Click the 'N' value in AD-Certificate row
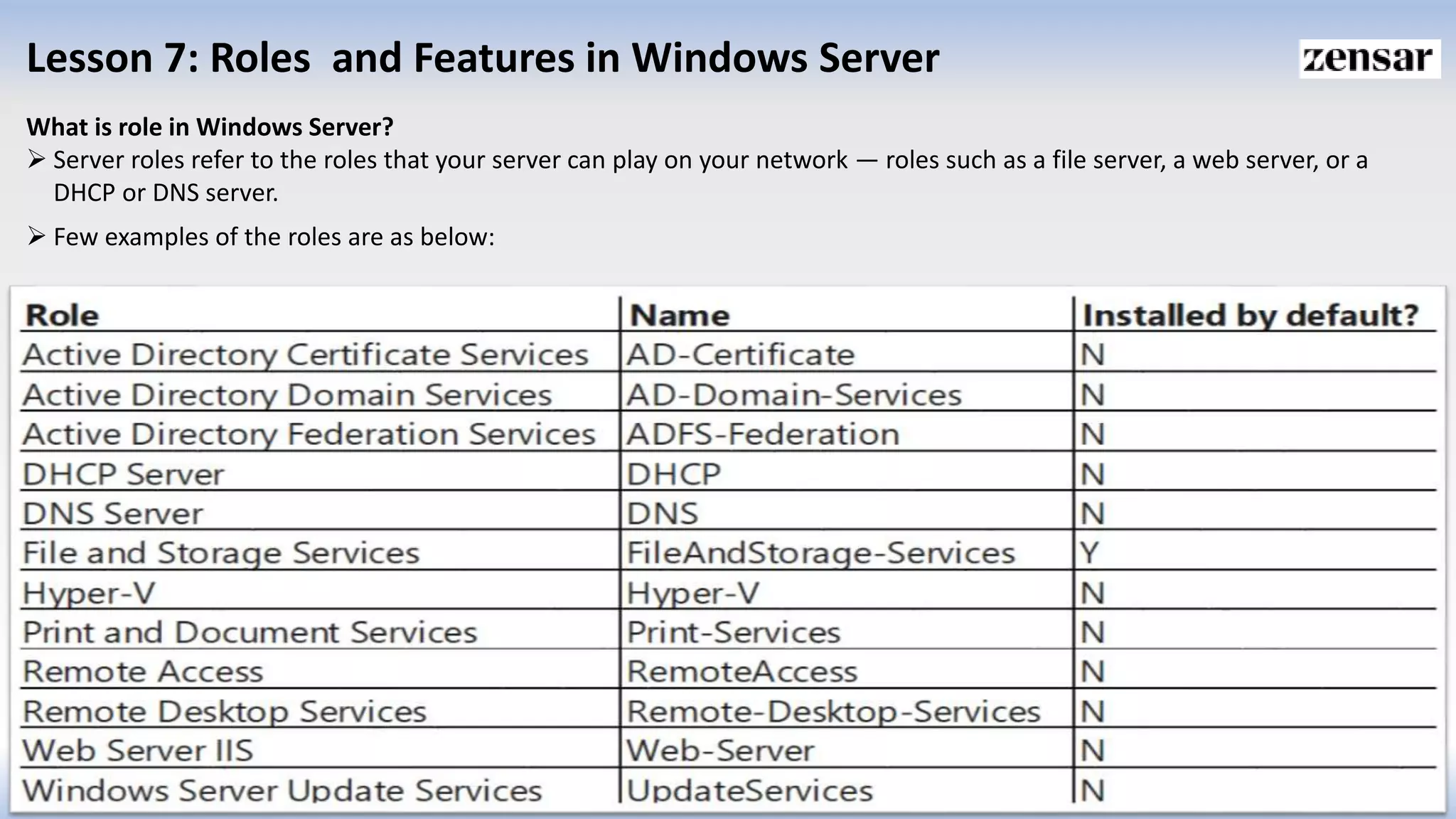 [x=1093, y=355]
